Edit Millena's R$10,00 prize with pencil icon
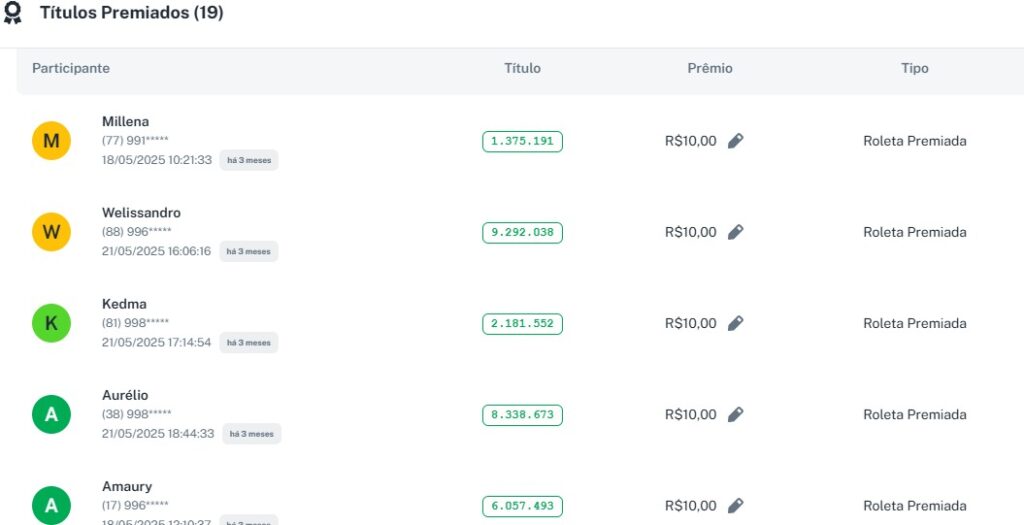The height and width of the screenshot is (525, 1024). click(x=735, y=141)
